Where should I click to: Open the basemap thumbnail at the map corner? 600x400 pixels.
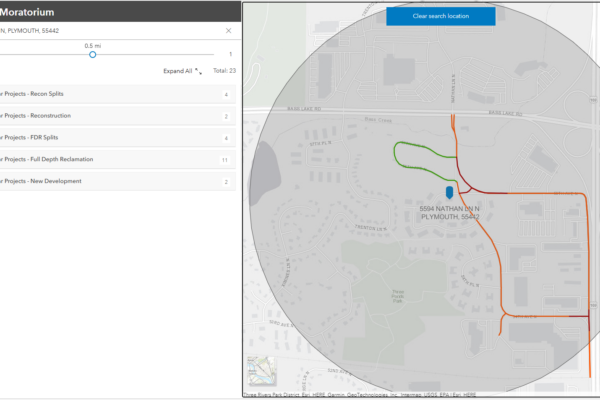coord(261,371)
